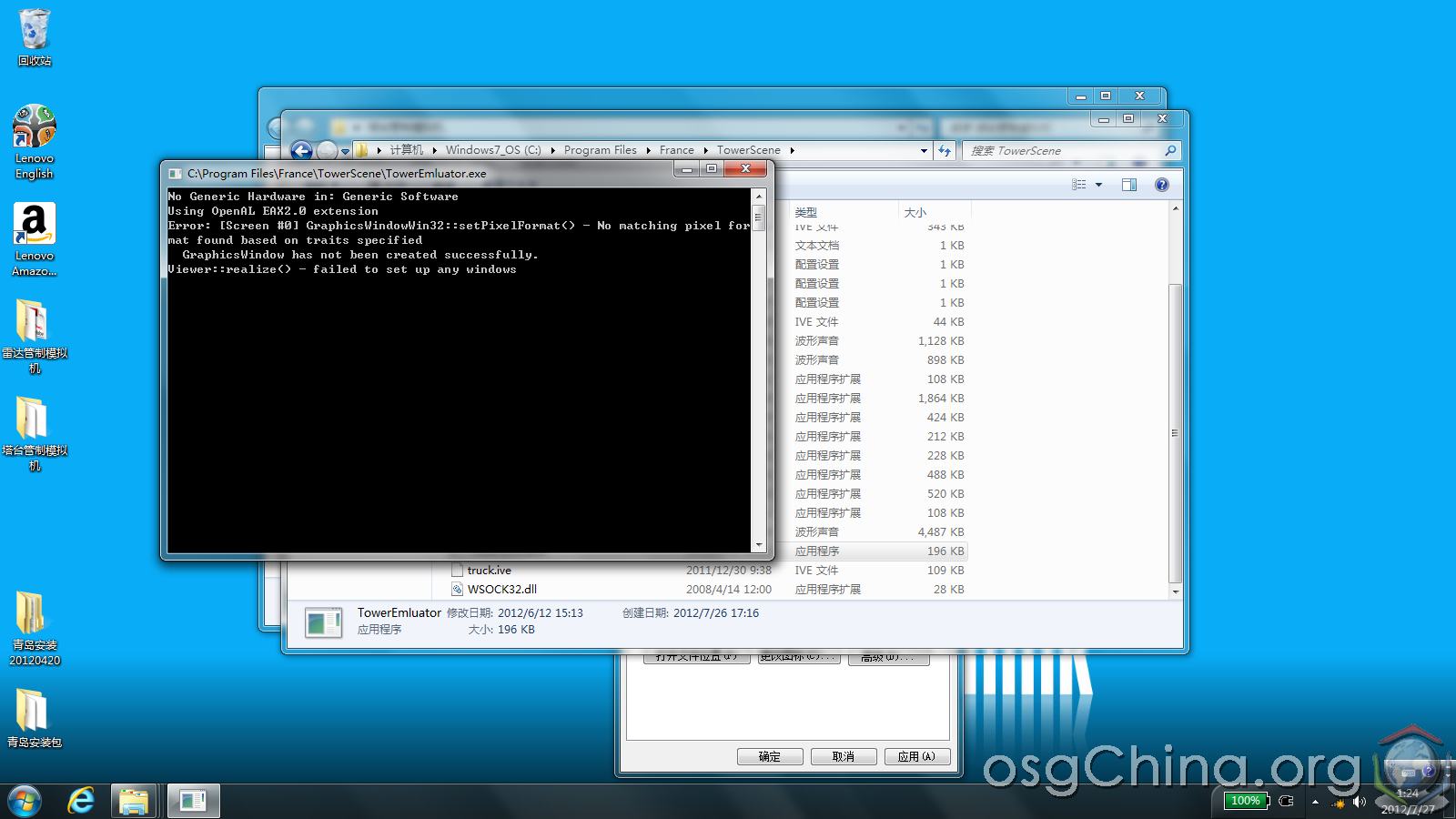Screen dimensions: 1456x819
Task: Select the 塔台管制模拟机 desktop folder
Action: (x=35, y=434)
